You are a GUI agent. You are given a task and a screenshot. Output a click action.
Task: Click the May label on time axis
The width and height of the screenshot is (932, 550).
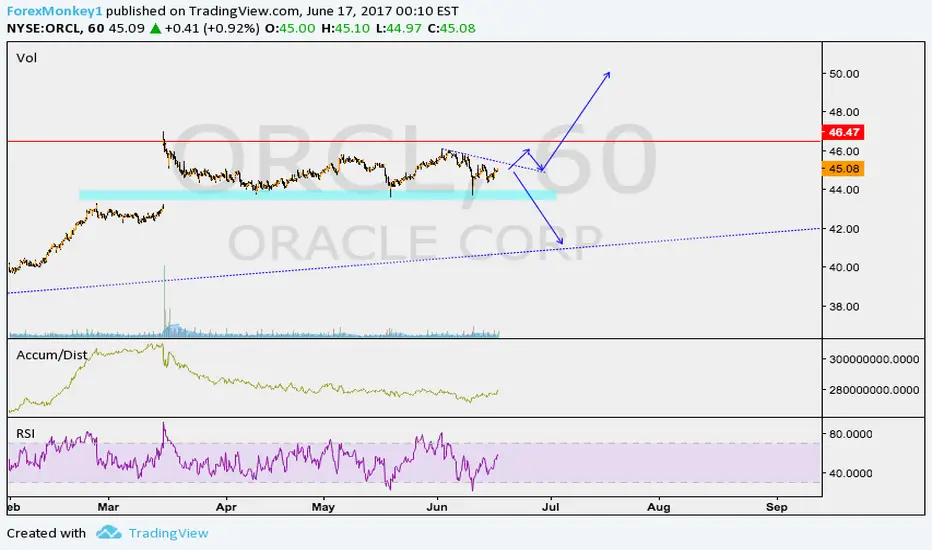pos(323,507)
